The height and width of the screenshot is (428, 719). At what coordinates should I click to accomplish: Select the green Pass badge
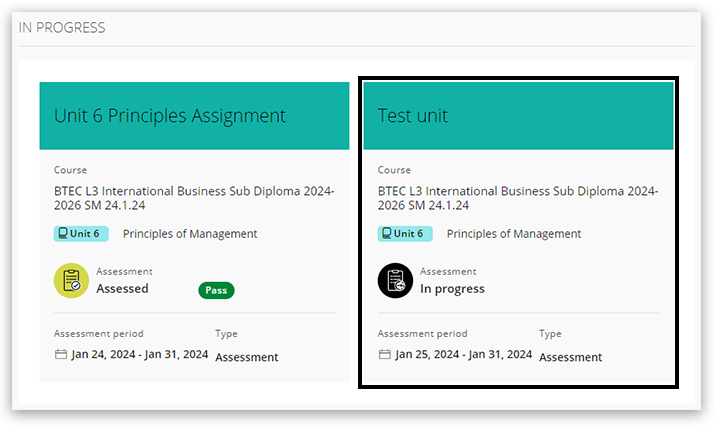click(x=215, y=290)
